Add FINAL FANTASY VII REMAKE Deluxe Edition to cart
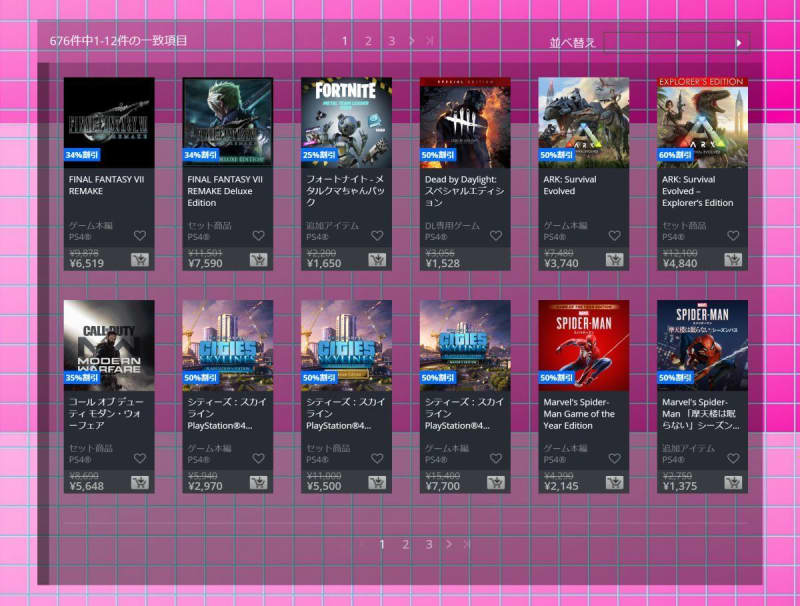This screenshot has height=606, width=800. (x=258, y=260)
